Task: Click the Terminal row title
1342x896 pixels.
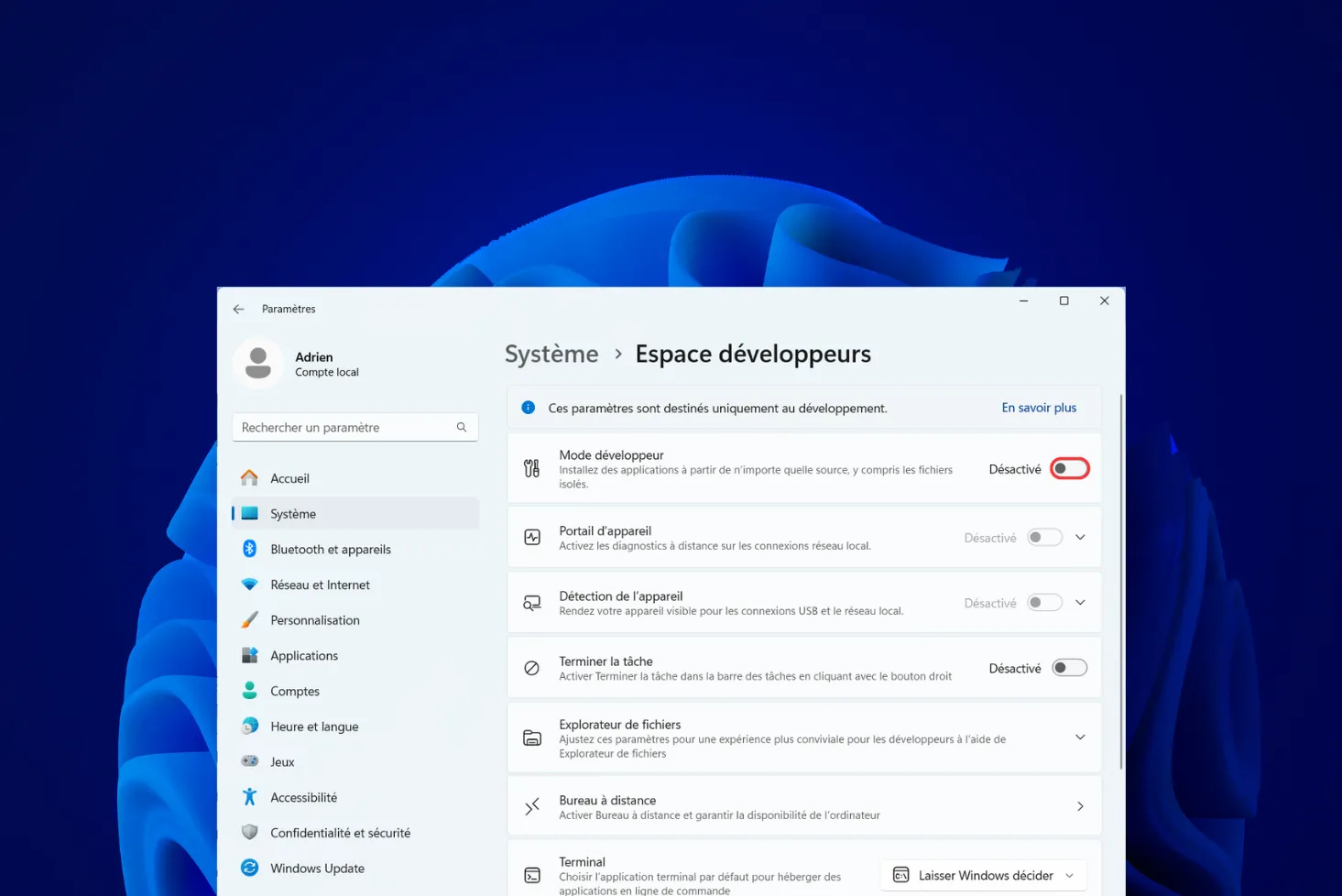Action: point(582,862)
